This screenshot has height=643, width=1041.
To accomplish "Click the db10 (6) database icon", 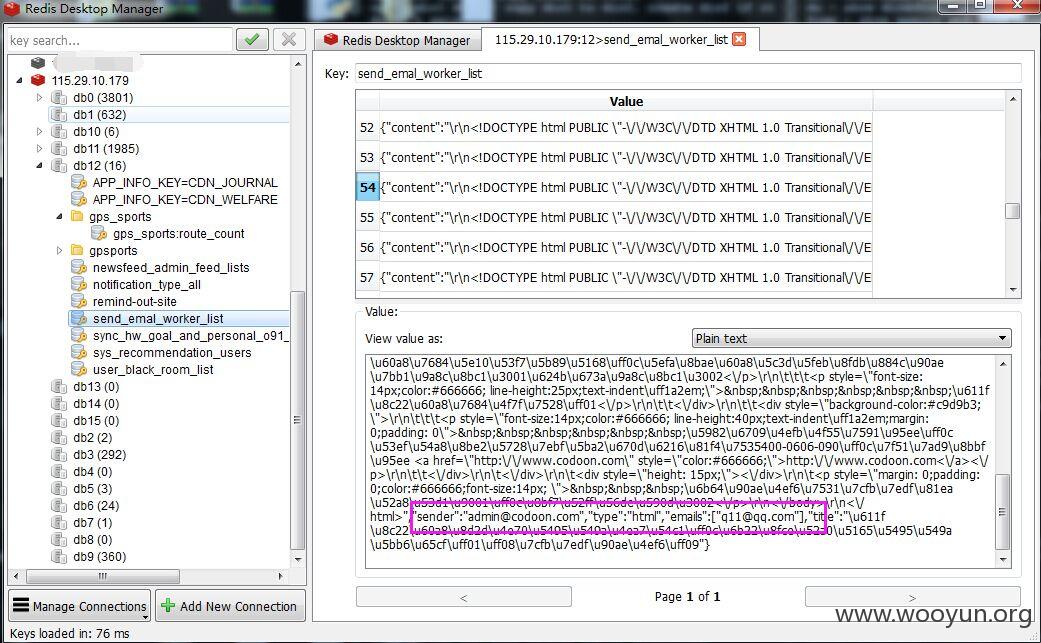I will [x=59, y=131].
